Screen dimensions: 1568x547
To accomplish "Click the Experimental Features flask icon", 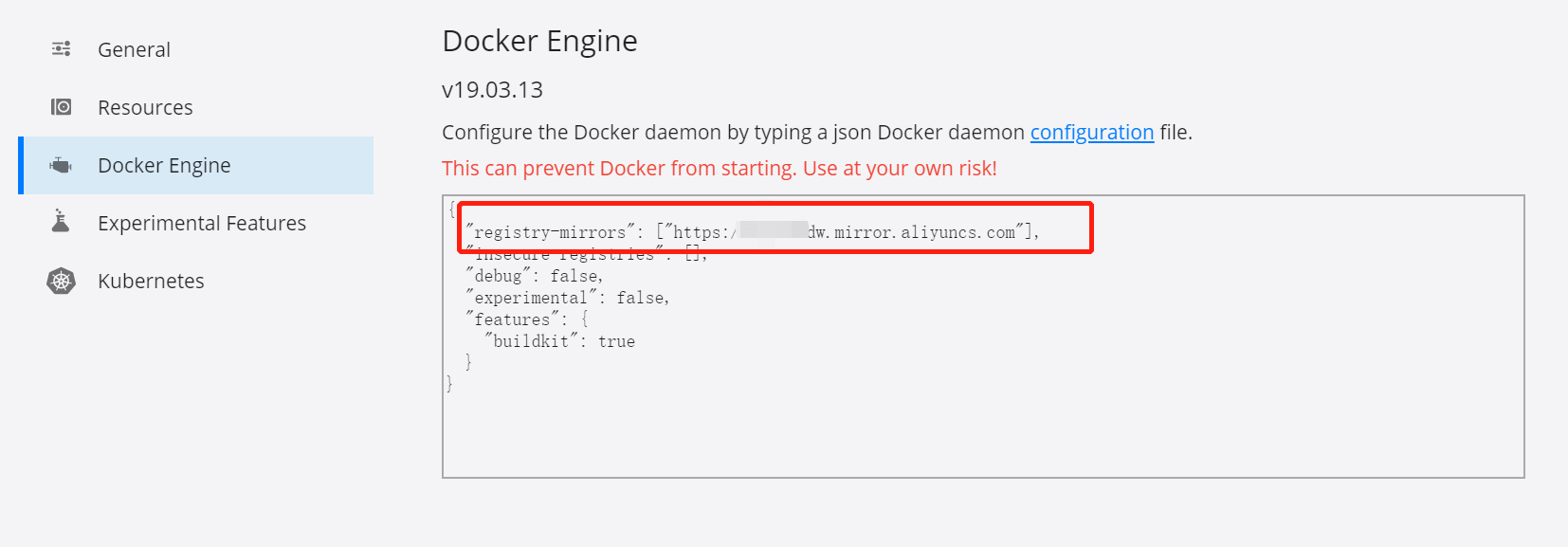I will [61, 221].
